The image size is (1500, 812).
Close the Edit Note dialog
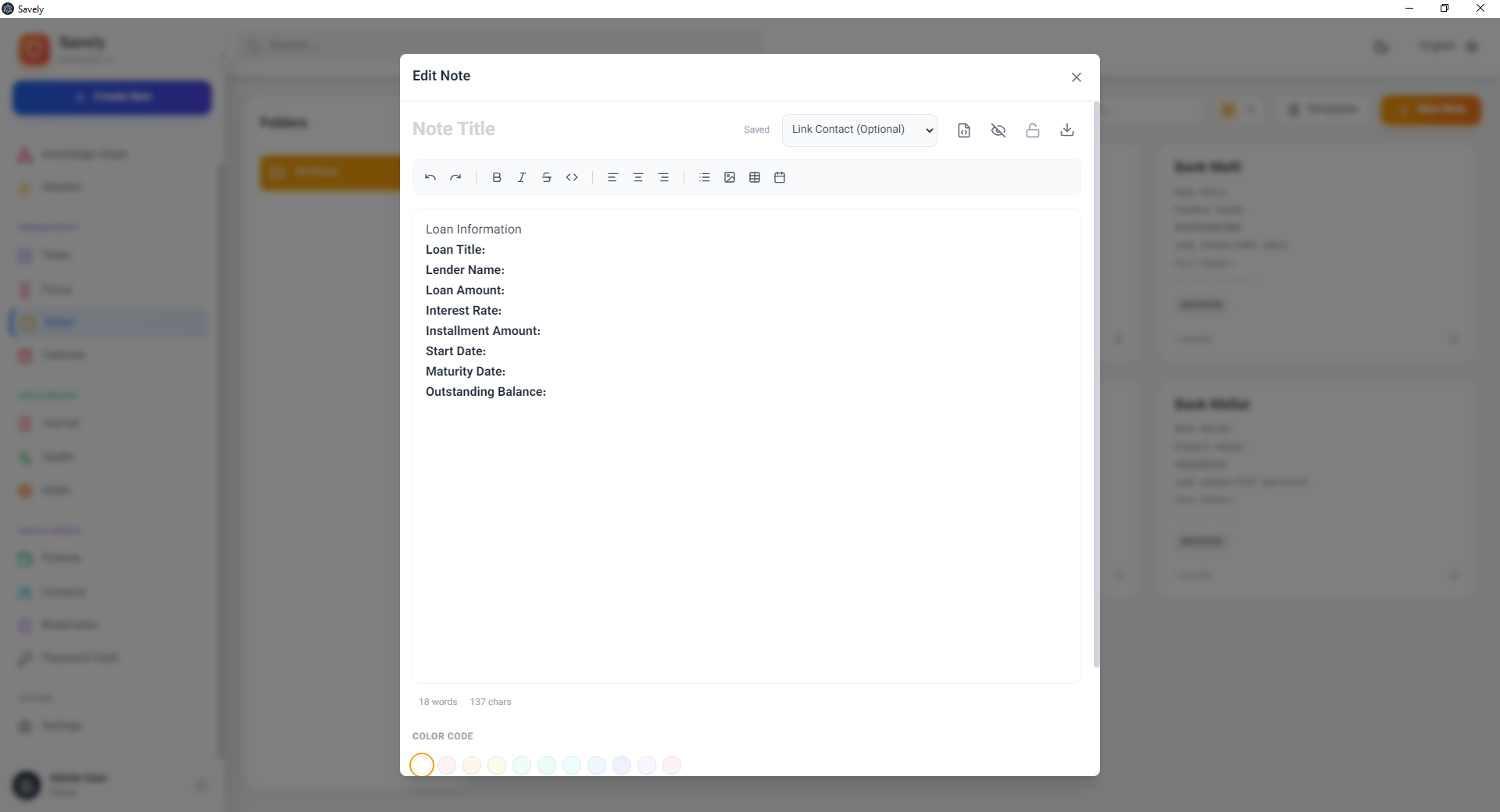tap(1077, 77)
